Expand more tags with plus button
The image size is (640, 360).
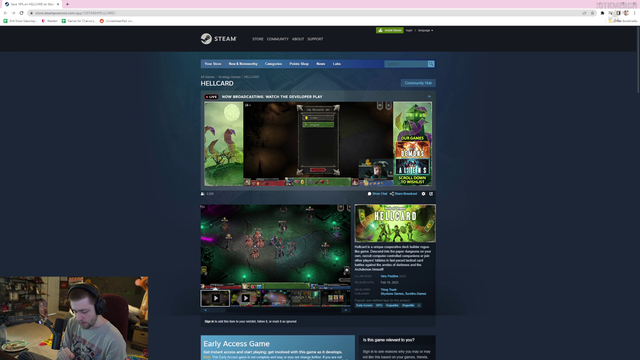pyautogui.click(x=419, y=305)
